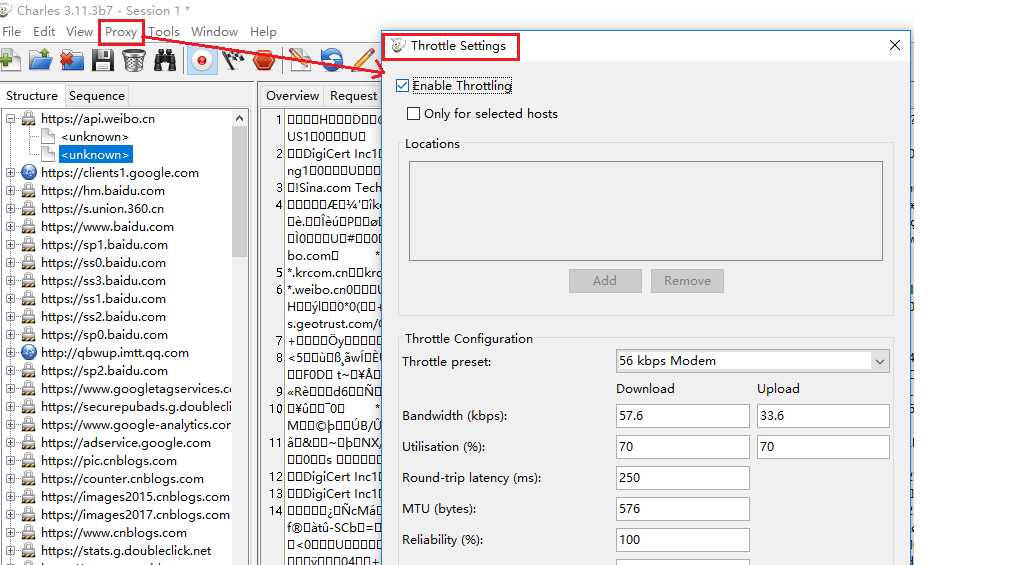The height and width of the screenshot is (565, 1024).
Task: Click the Close Session red-X folder icon
Action: [x=72, y=60]
